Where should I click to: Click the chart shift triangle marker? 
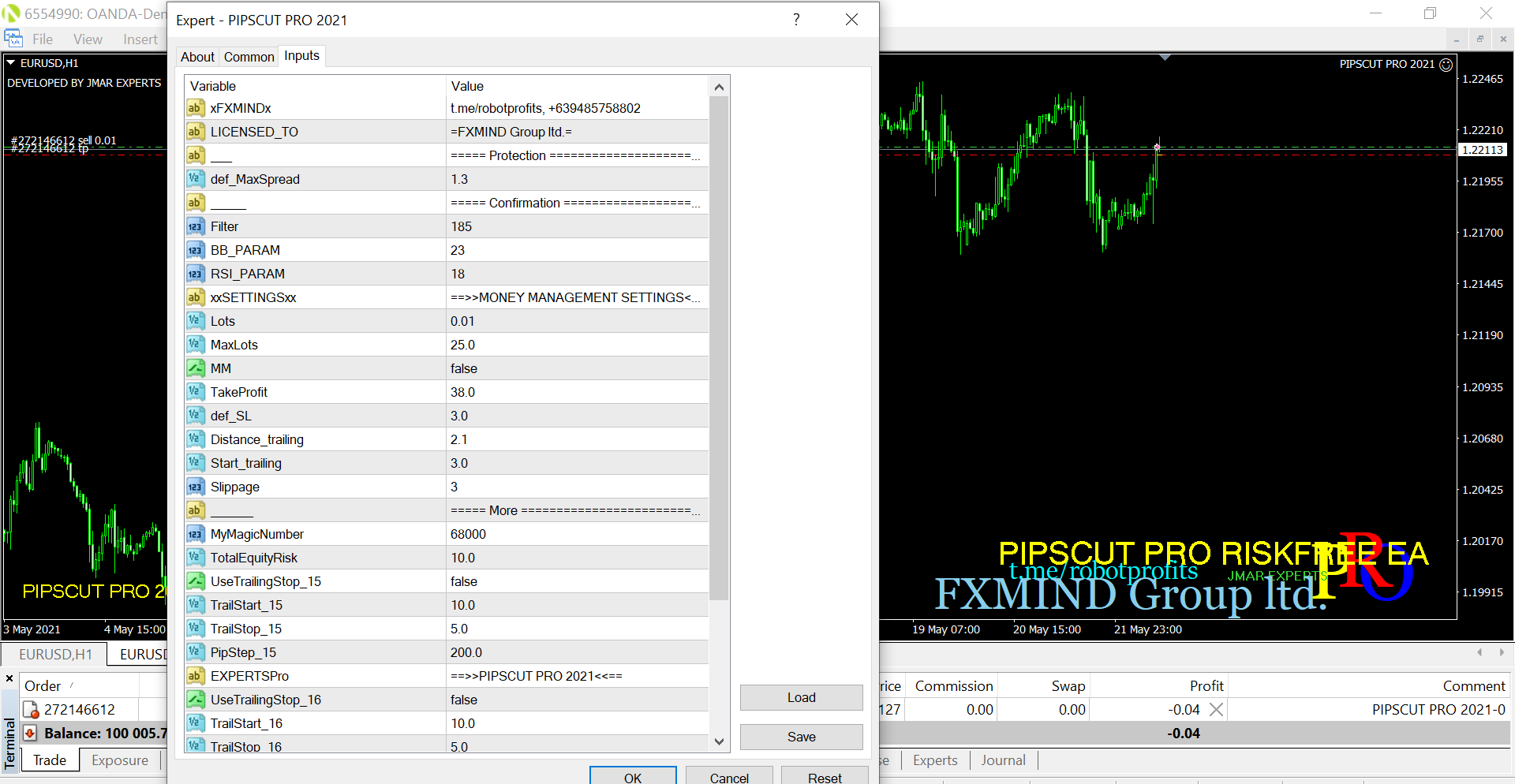pyautogui.click(x=1165, y=58)
